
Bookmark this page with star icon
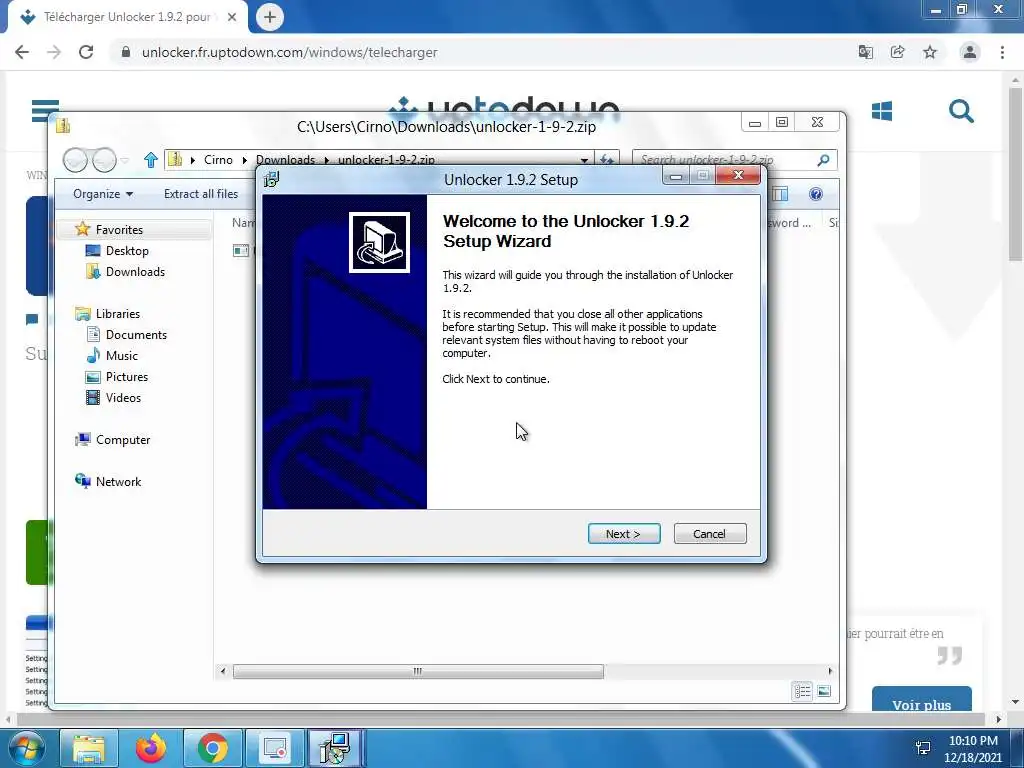click(x=930, y=52)
